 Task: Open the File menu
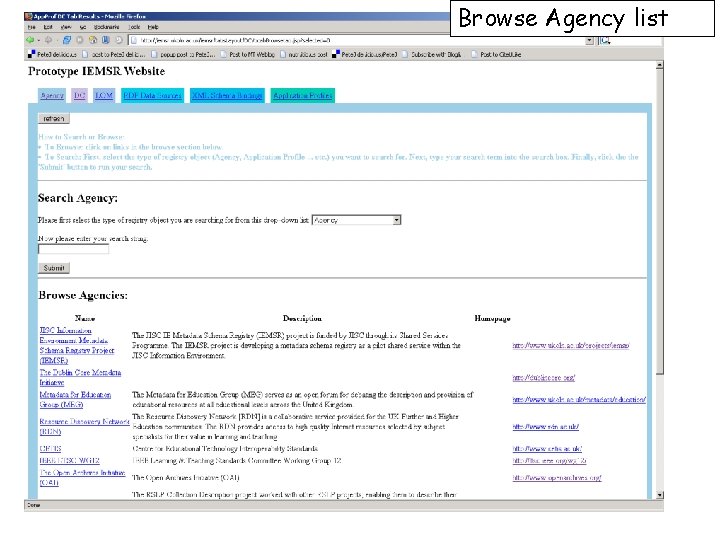[x=32, y=27]
